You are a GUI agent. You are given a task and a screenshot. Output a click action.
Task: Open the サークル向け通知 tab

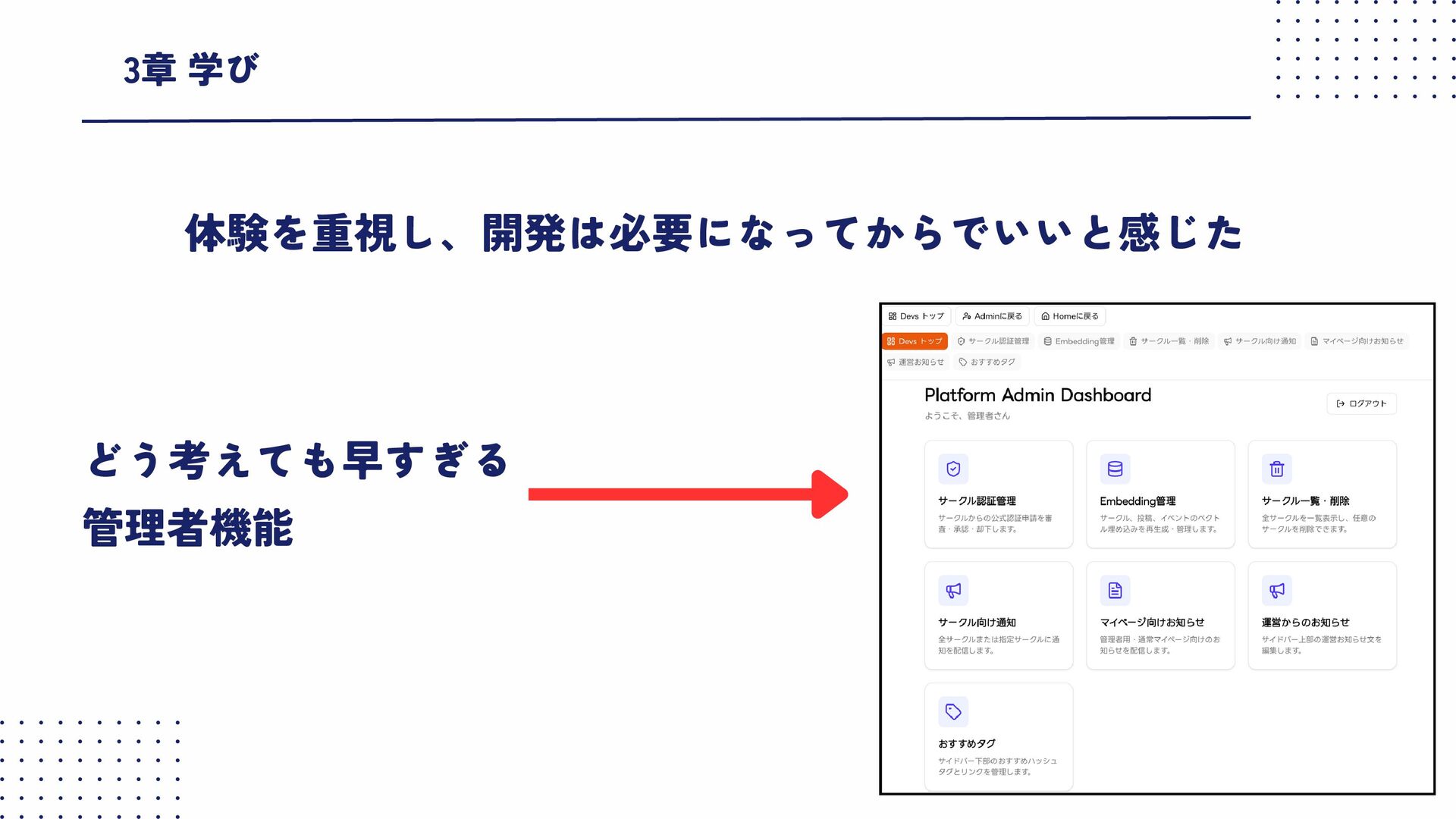pos(1260,341)
